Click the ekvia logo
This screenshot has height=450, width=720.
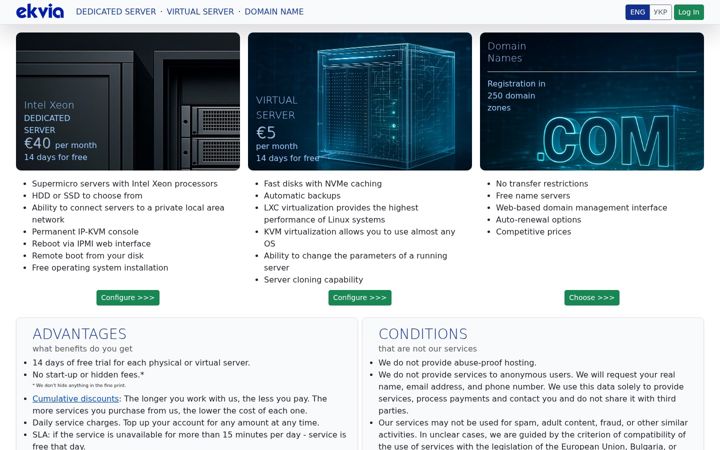40,11
